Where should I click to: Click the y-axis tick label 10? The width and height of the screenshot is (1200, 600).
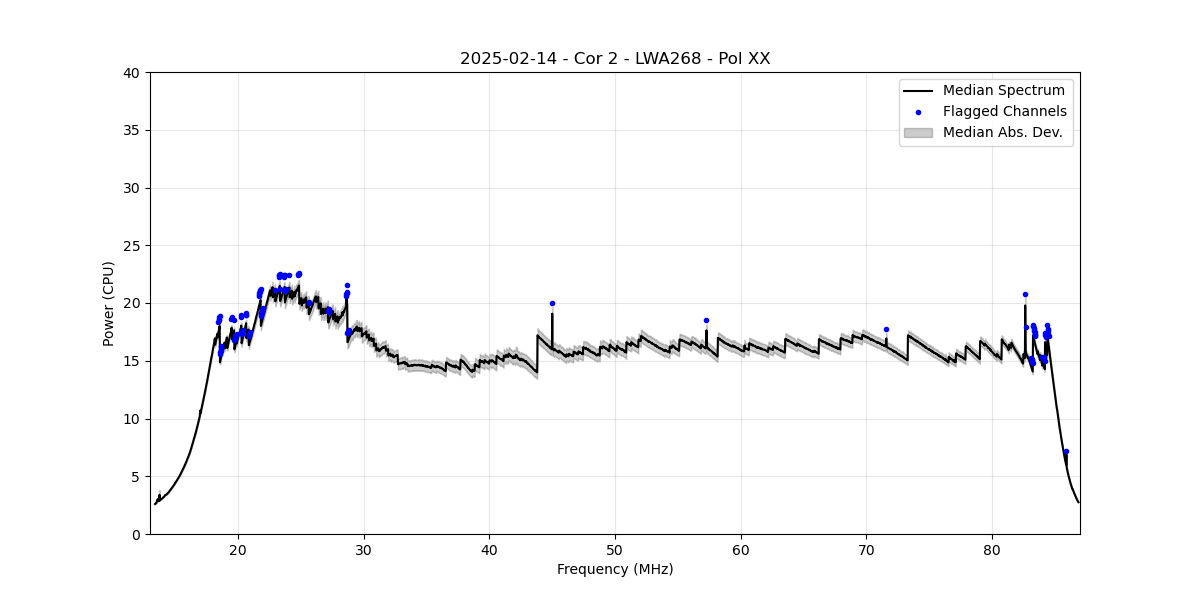pyautogui.click(x=133, y=419)
